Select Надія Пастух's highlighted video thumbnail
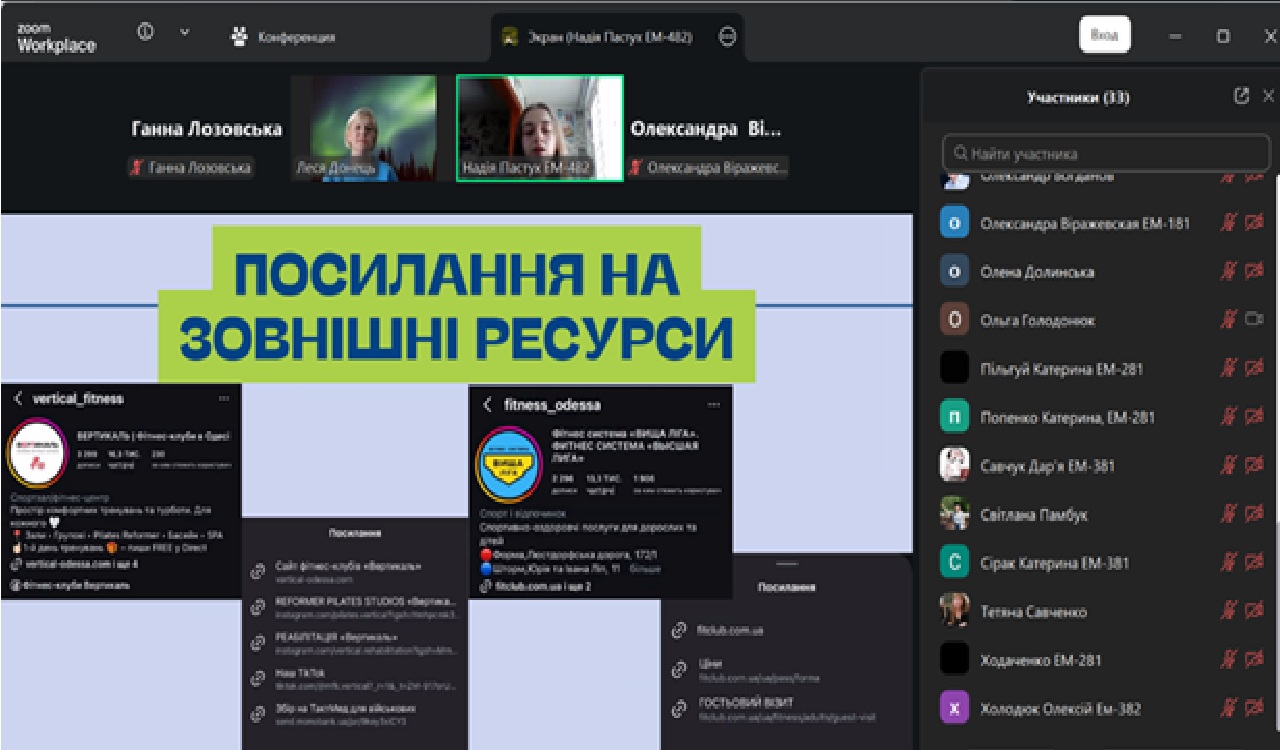1280x750 pixels. tap(540, 128)
